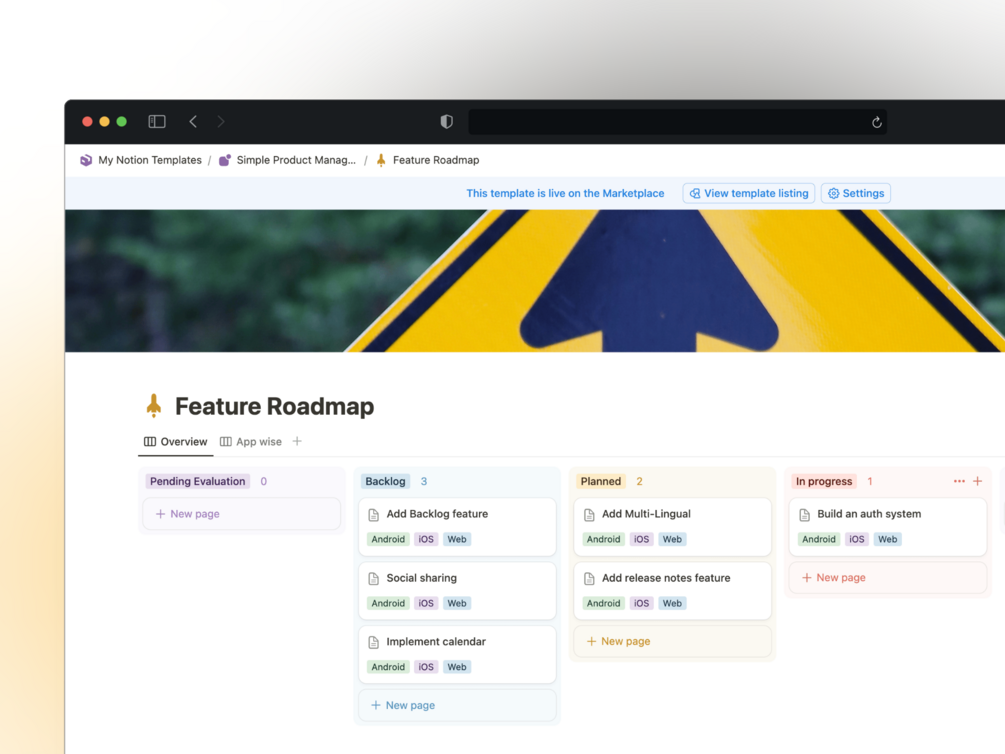
Task: Click page icon on Add release notes
Action: [589, 578]
